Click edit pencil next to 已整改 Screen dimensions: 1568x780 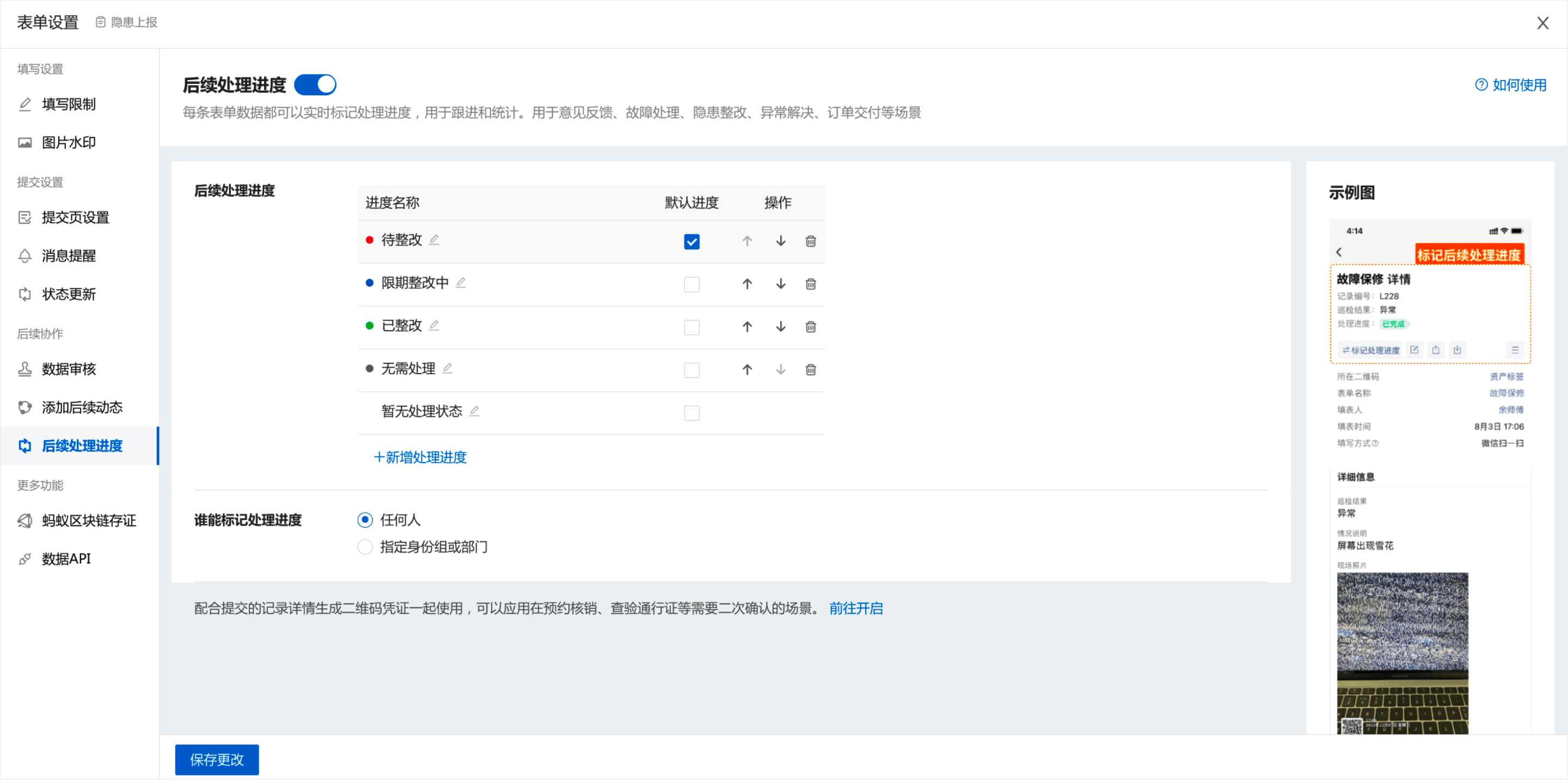coord(434,325)
